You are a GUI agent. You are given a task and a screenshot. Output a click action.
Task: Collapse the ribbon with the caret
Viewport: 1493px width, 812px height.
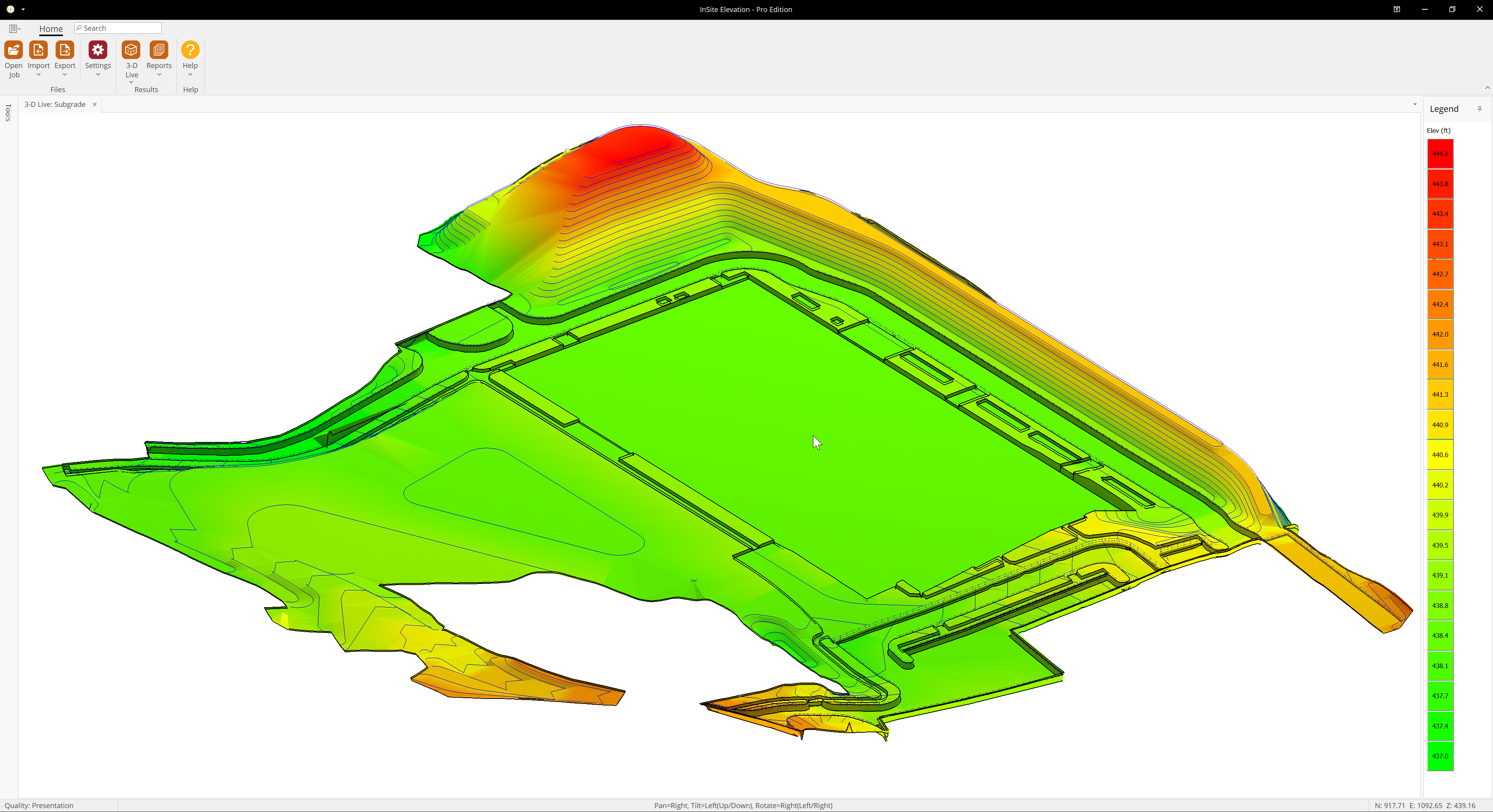tap(1487, 87)
